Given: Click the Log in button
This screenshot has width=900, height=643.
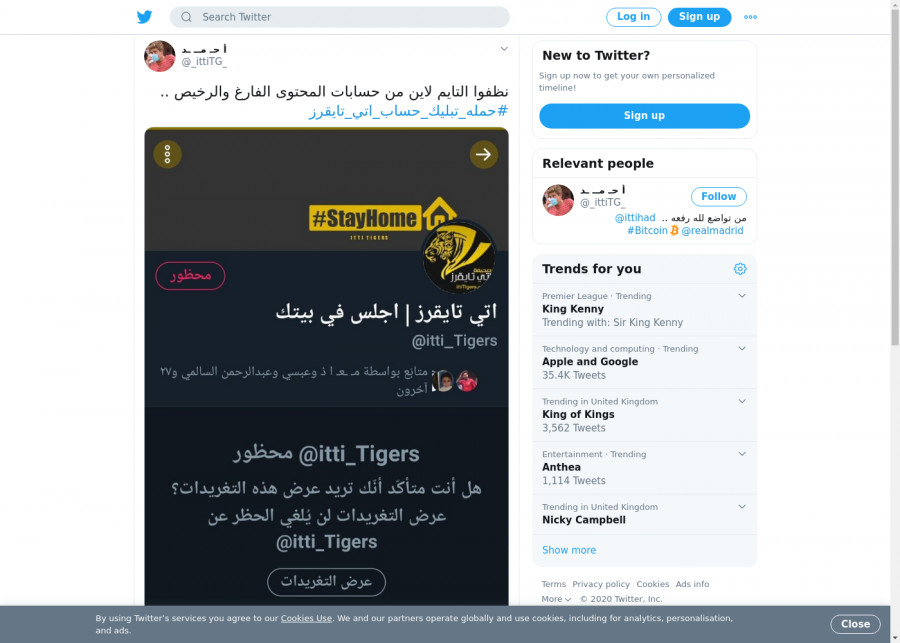Looking at the screenshot, I should coord(634,17).
